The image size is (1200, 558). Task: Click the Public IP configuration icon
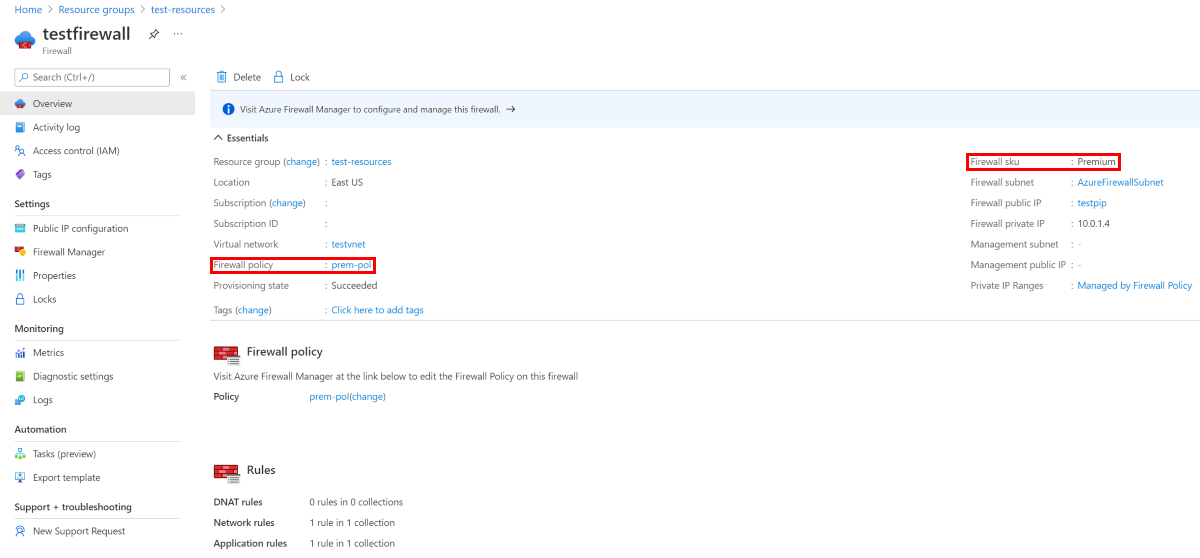(20, 228)
